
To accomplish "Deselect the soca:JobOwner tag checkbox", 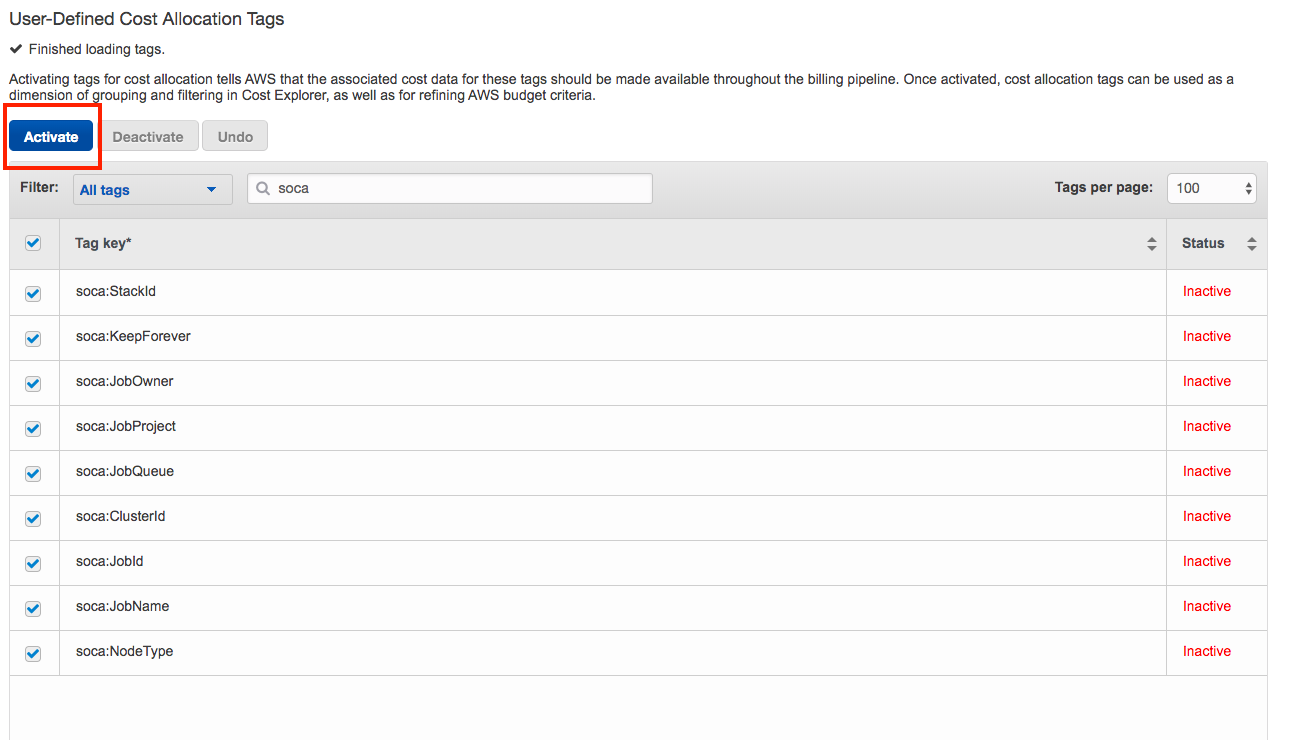I will coord(33,383).
